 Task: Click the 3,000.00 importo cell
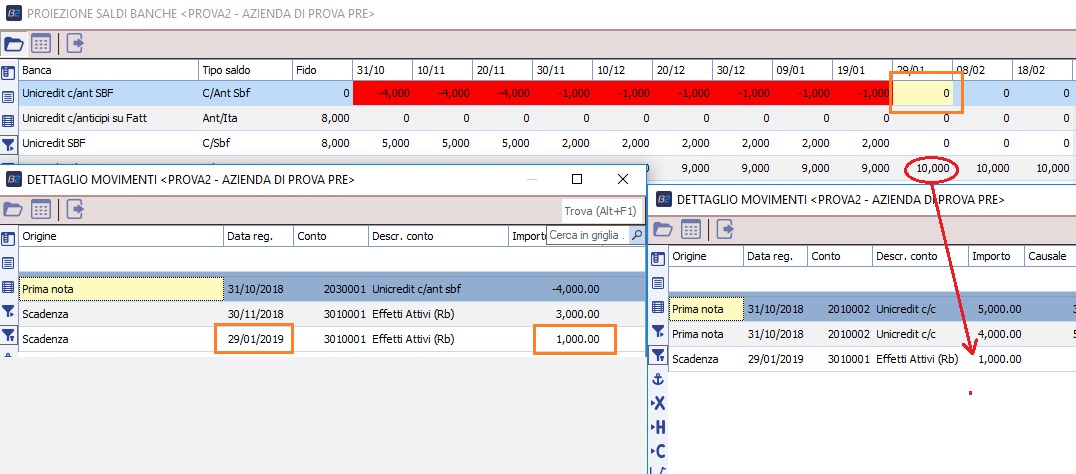click(x=557, y=313)
